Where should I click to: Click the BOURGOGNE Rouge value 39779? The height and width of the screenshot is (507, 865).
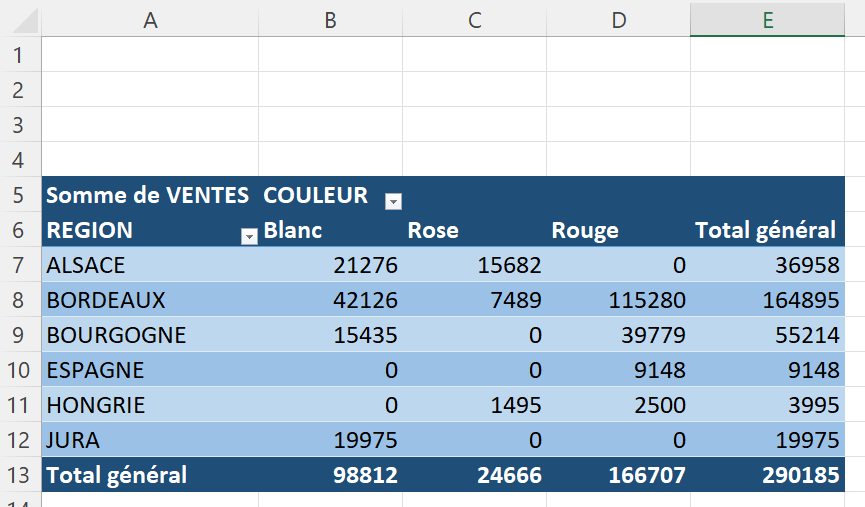click(x=651, y=335)
